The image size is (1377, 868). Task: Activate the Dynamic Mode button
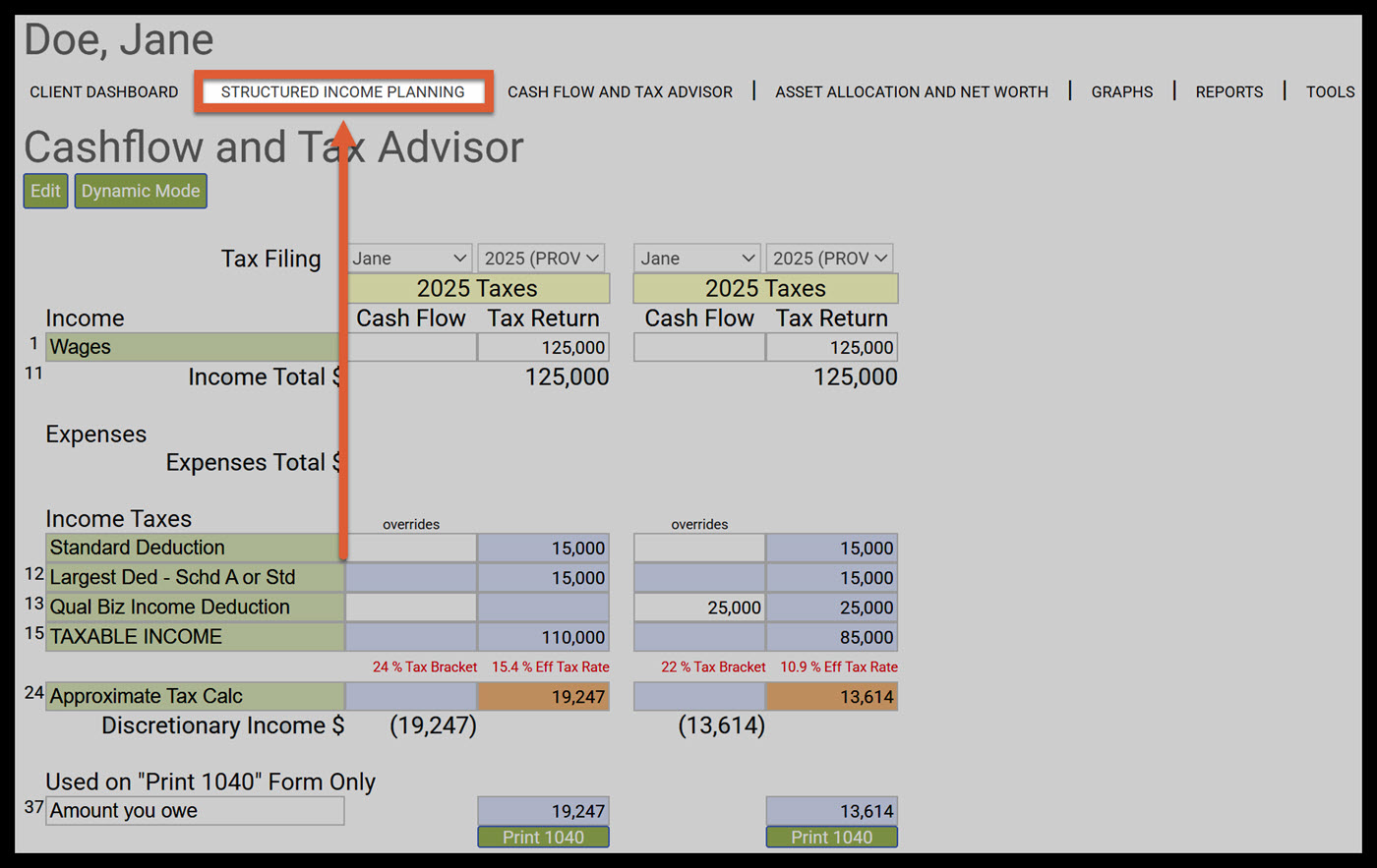[x=141, y=191]
